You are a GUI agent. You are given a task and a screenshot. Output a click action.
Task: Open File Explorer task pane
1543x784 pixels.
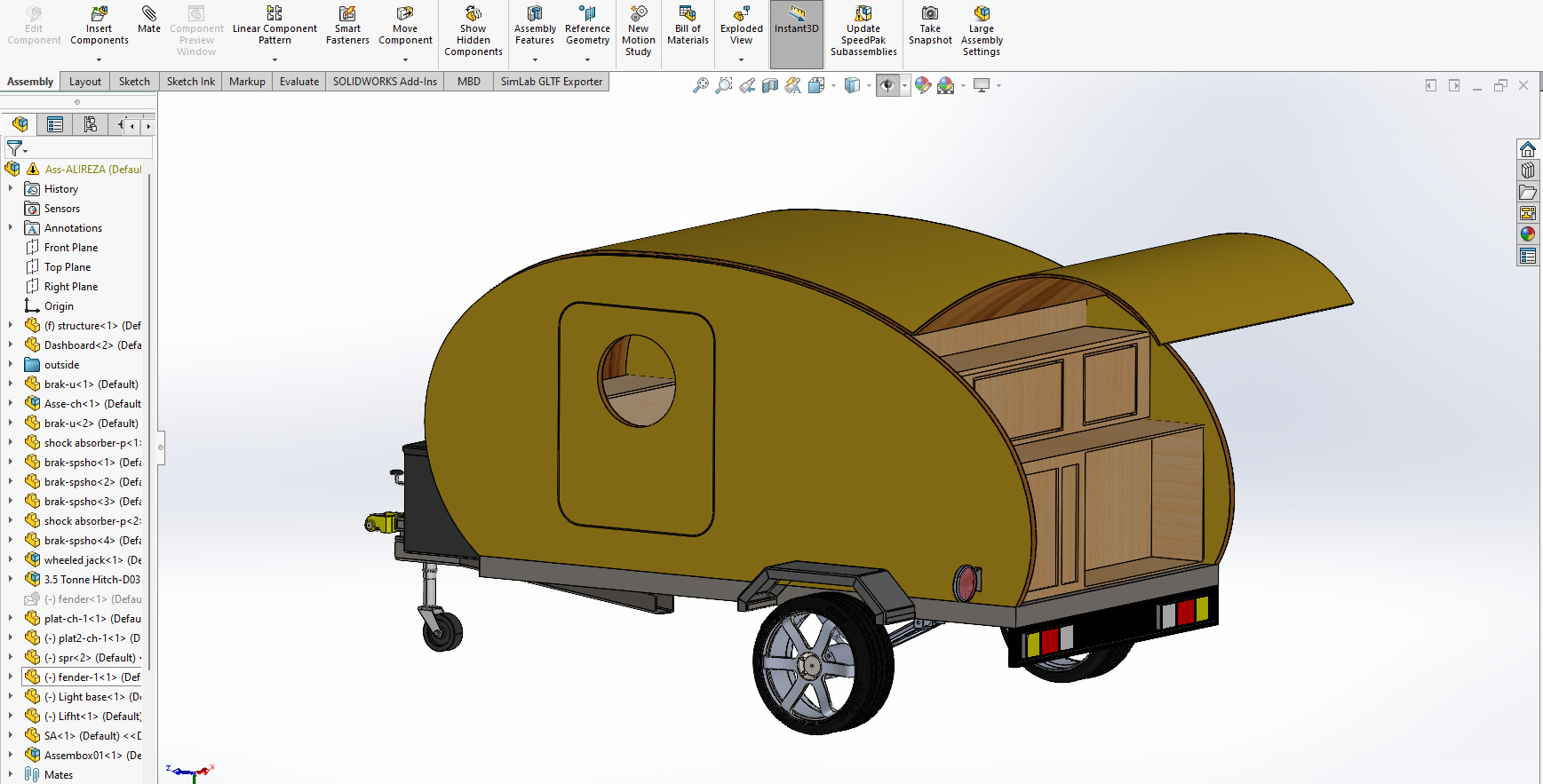[1528, 192]
